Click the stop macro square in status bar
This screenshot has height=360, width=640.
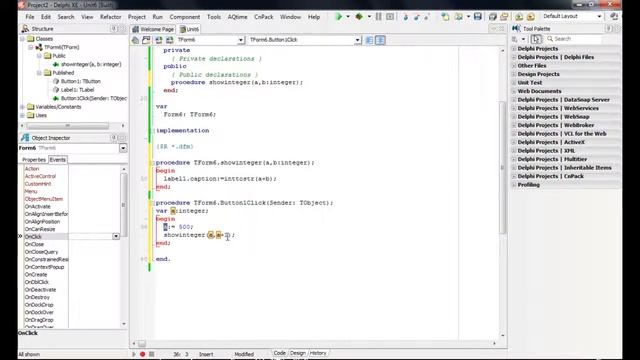click(151, 354)
